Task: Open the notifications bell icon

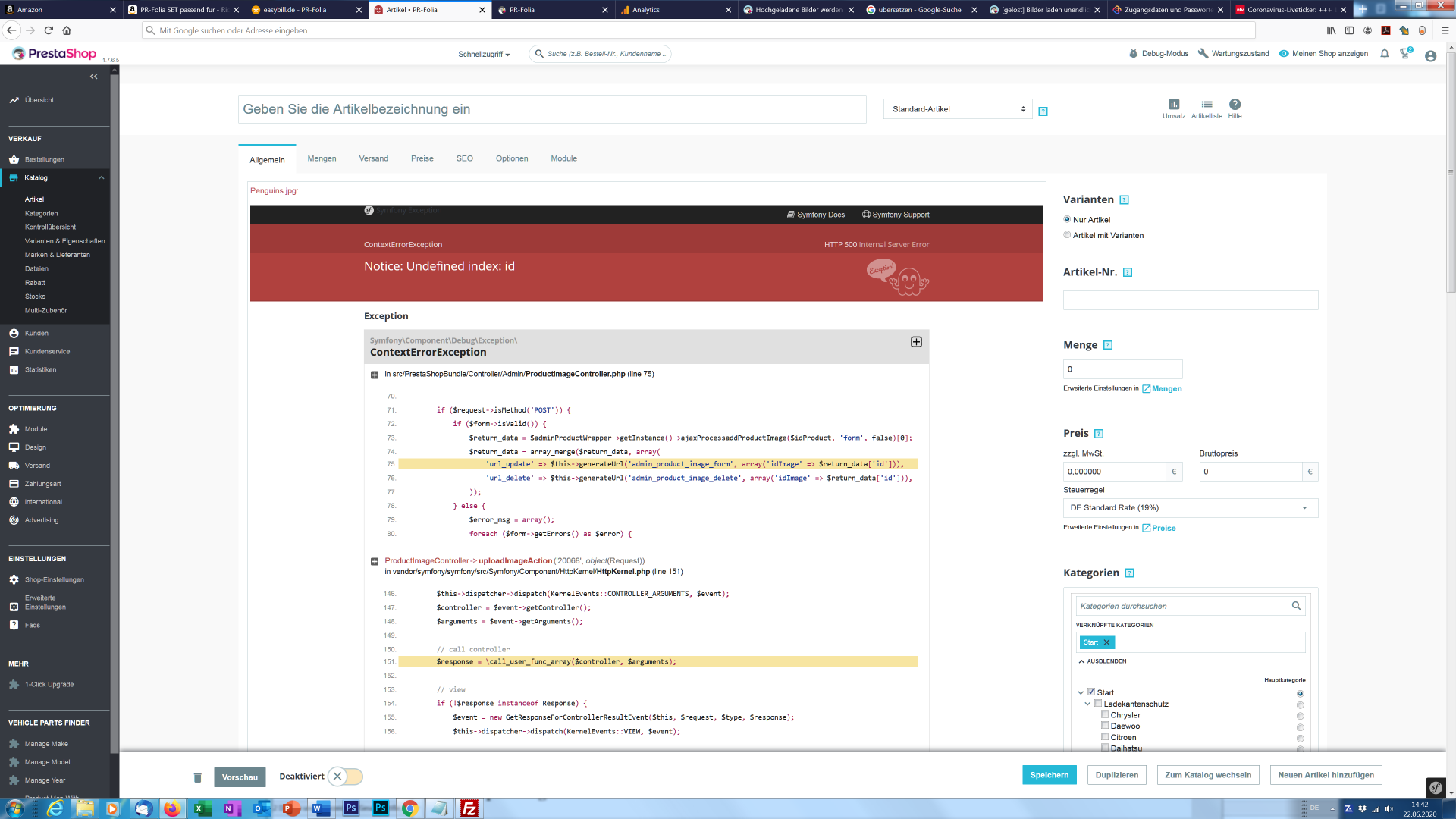Action: [1384, 54]
